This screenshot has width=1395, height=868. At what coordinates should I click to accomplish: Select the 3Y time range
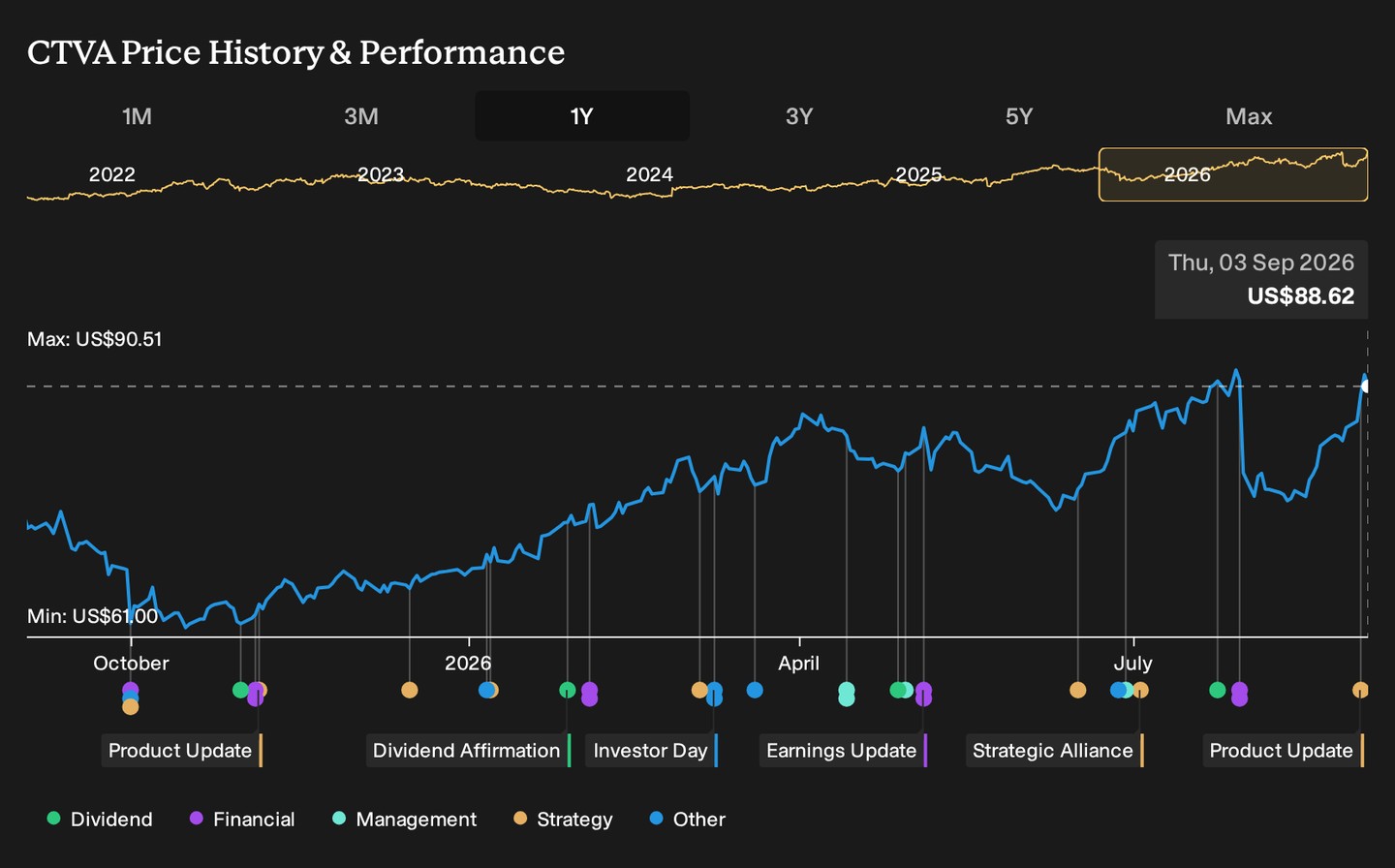coord(799,116)
